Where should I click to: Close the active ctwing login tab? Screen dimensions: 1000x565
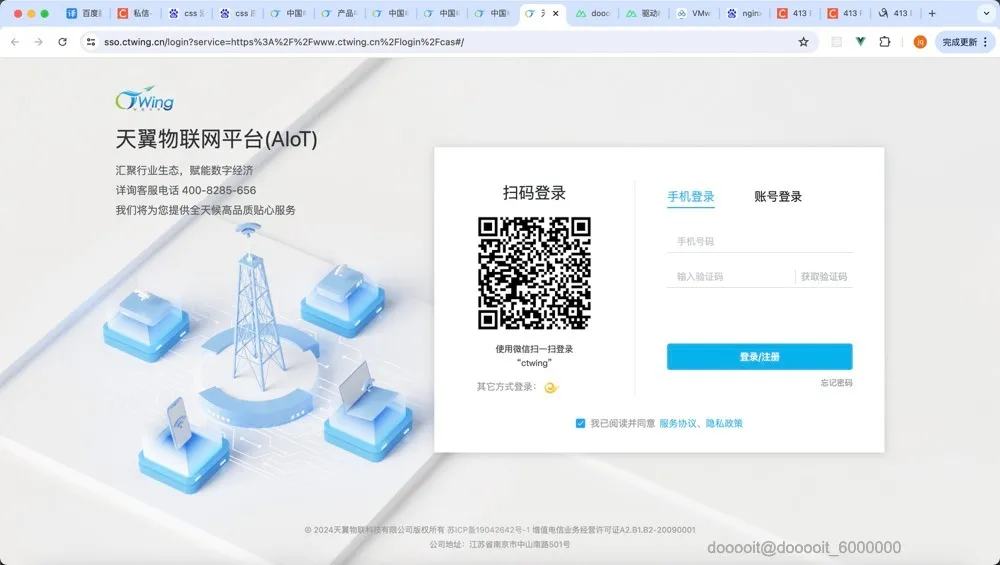(x=555, y=13)
